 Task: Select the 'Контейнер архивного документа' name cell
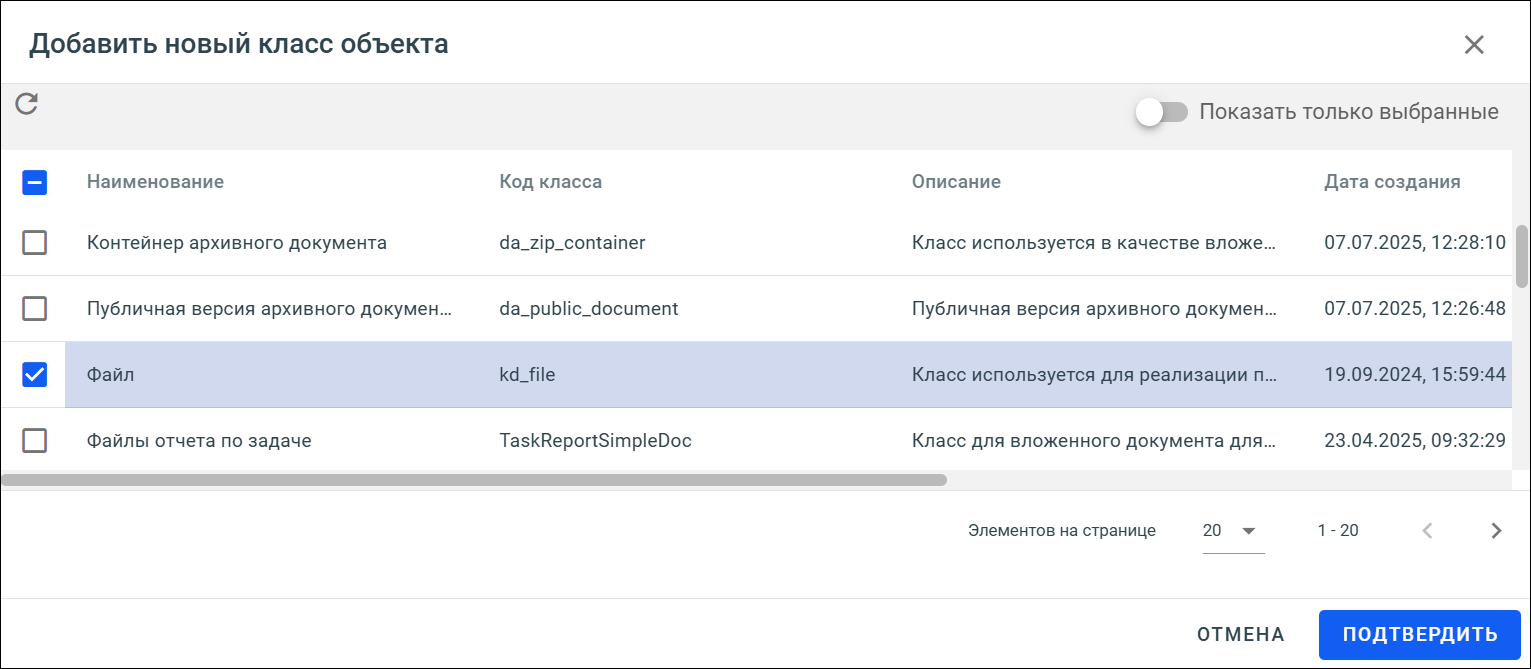tap(236, 243)
